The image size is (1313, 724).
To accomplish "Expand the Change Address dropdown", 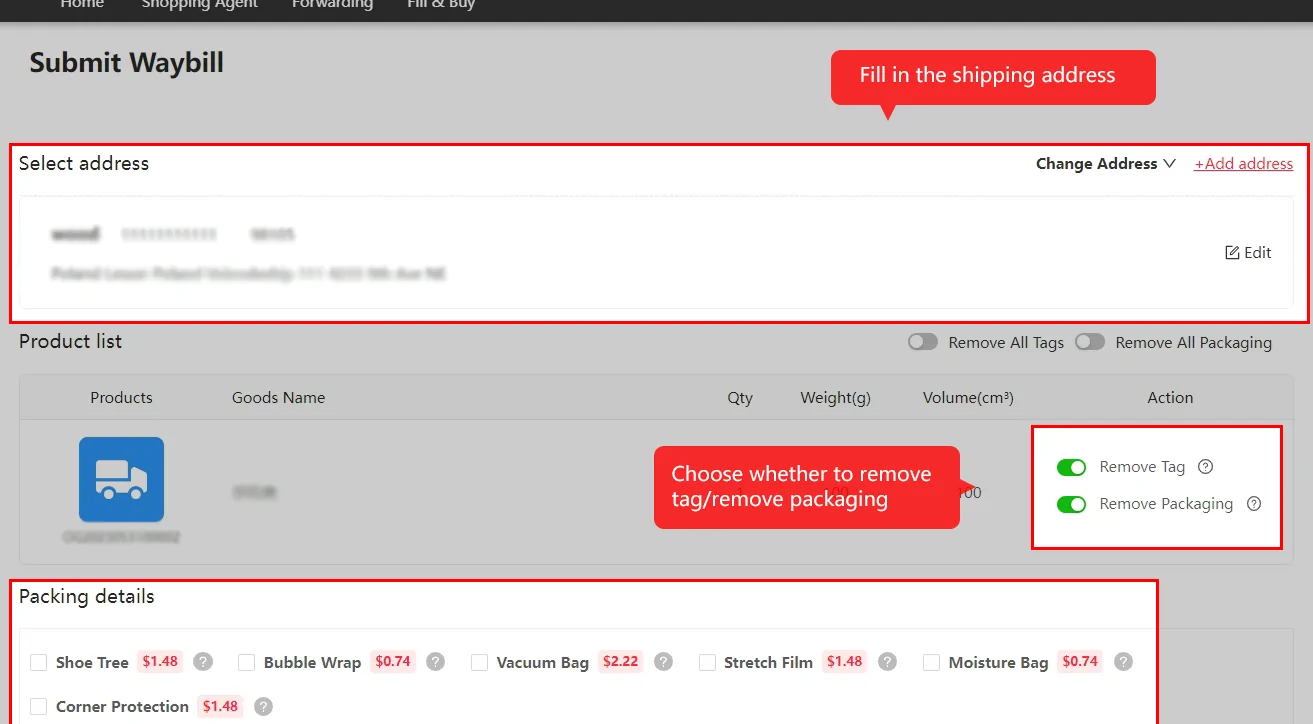I will click(x=1105, y=164).
